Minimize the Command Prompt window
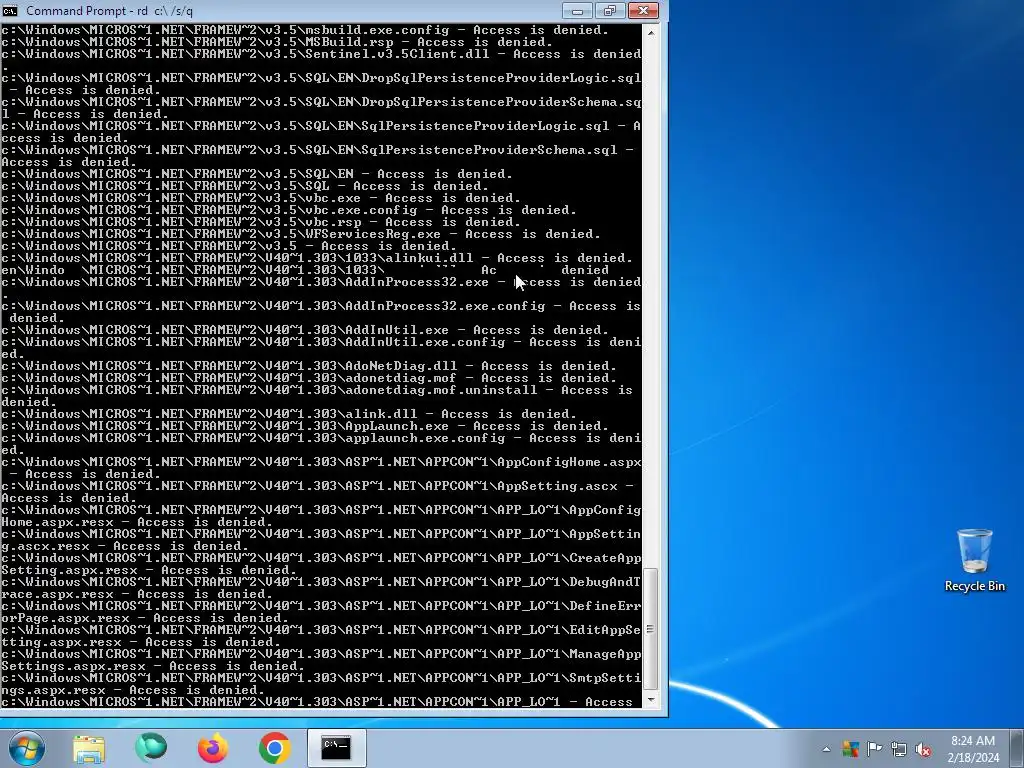This screenshot has height=768, width=1024. click(x=577, y=10)
